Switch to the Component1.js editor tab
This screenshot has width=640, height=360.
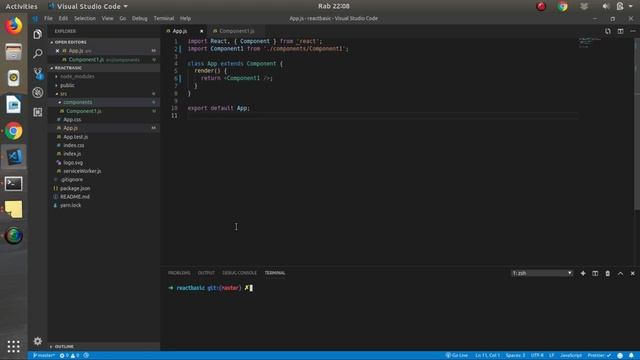[237, 31]
